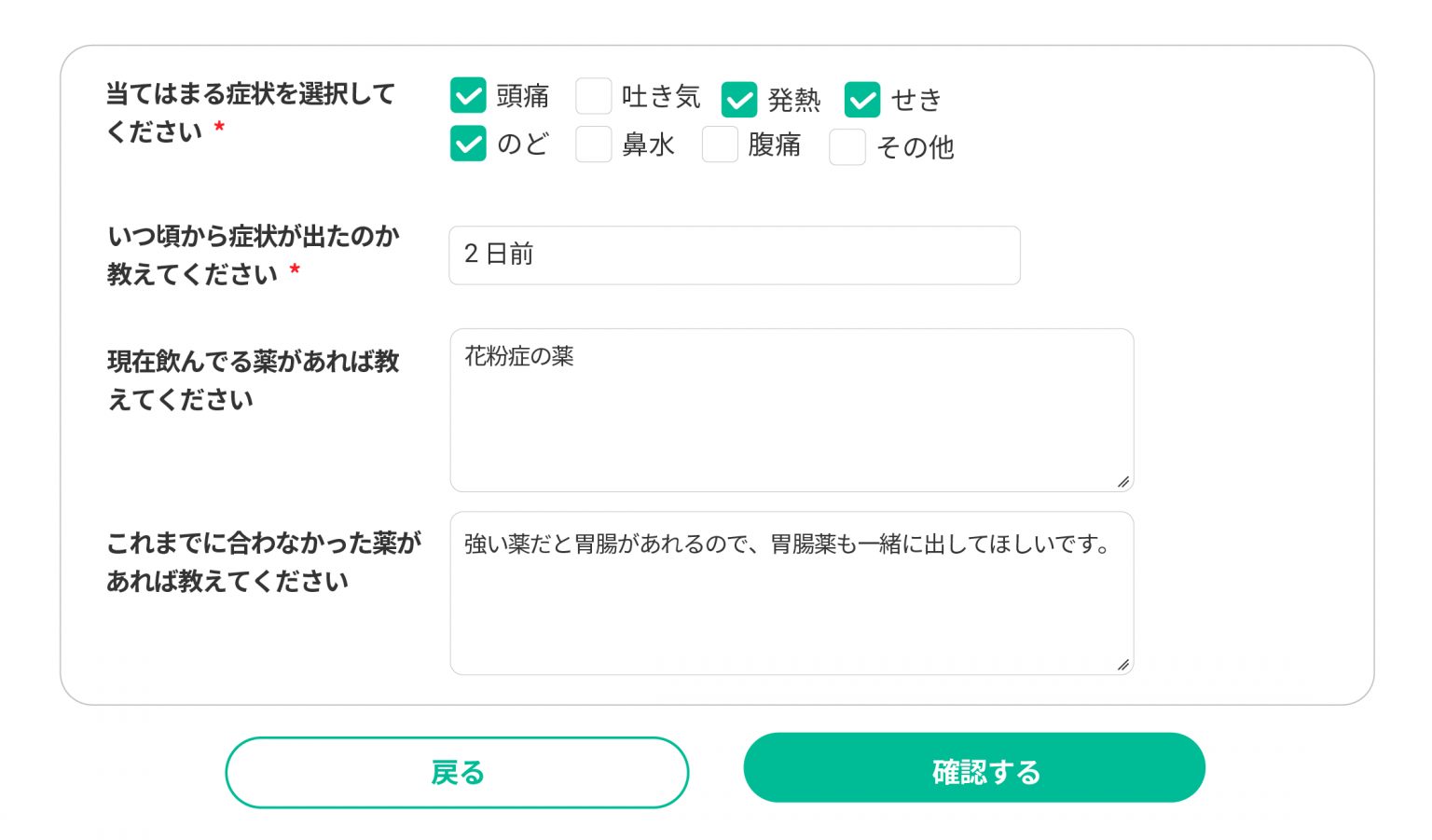Viewport: 1432px width, 840px height.
Task: Grab the resize handle of the 胃腸薬 textarea
Action: (x=1123, y=665)
